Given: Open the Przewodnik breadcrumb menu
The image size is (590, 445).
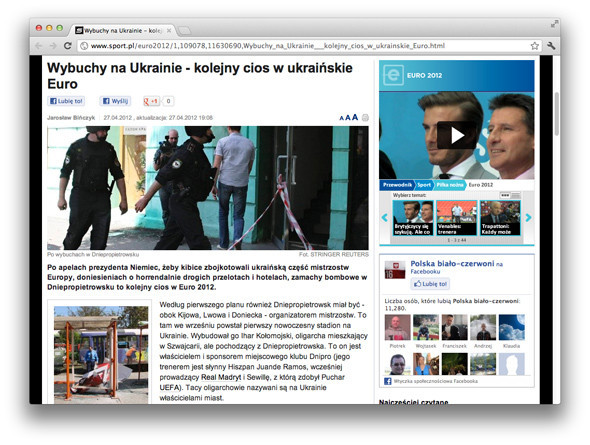Looking at the screenshot, I should click(397, 185).
